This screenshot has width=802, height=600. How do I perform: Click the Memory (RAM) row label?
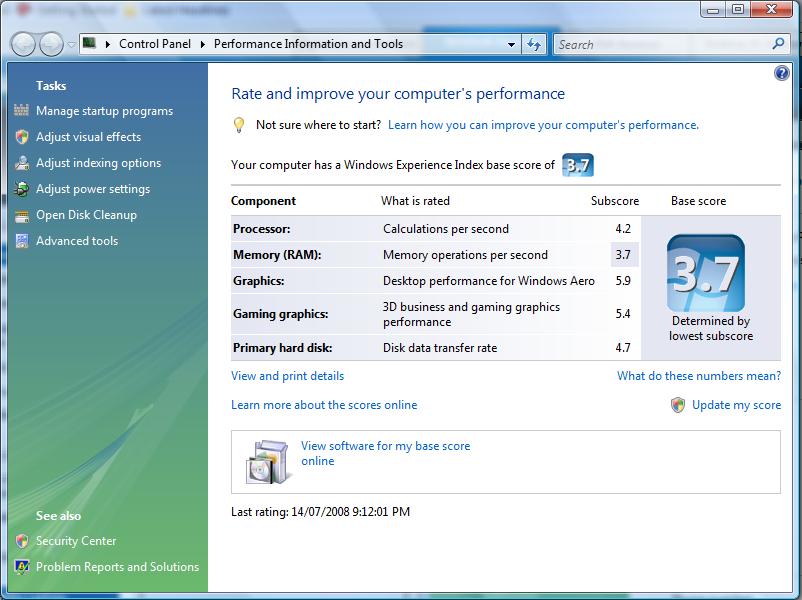pos(277,255)
